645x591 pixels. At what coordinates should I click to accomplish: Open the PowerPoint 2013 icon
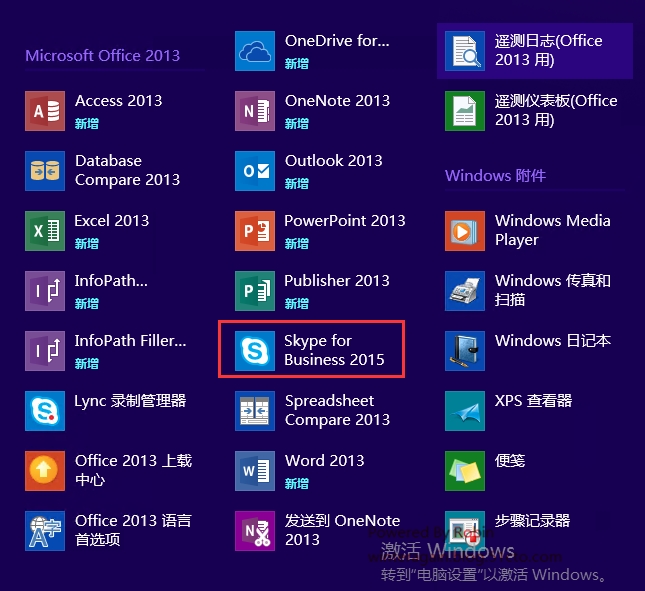[255, 231]
